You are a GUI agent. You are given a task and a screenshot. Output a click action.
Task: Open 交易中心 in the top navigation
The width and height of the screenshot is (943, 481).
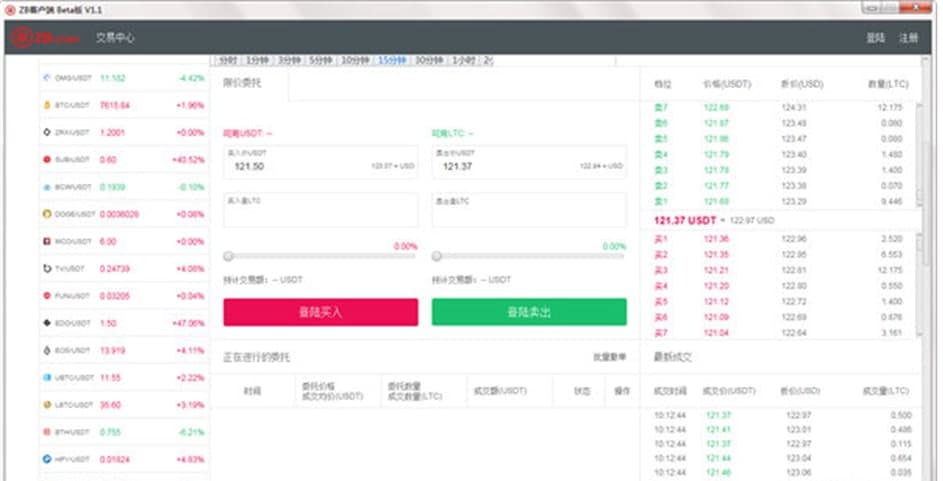[x=115, y=38]
